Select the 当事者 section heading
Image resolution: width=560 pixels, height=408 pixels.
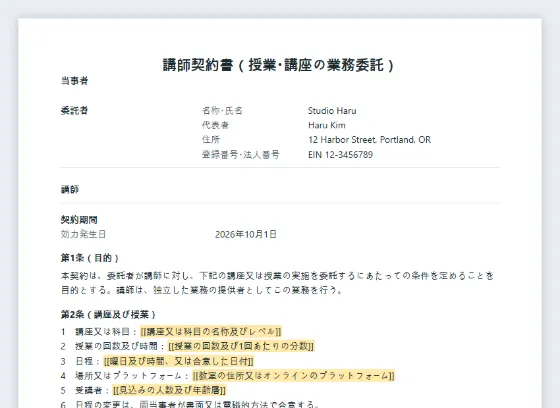coord(74,81)
